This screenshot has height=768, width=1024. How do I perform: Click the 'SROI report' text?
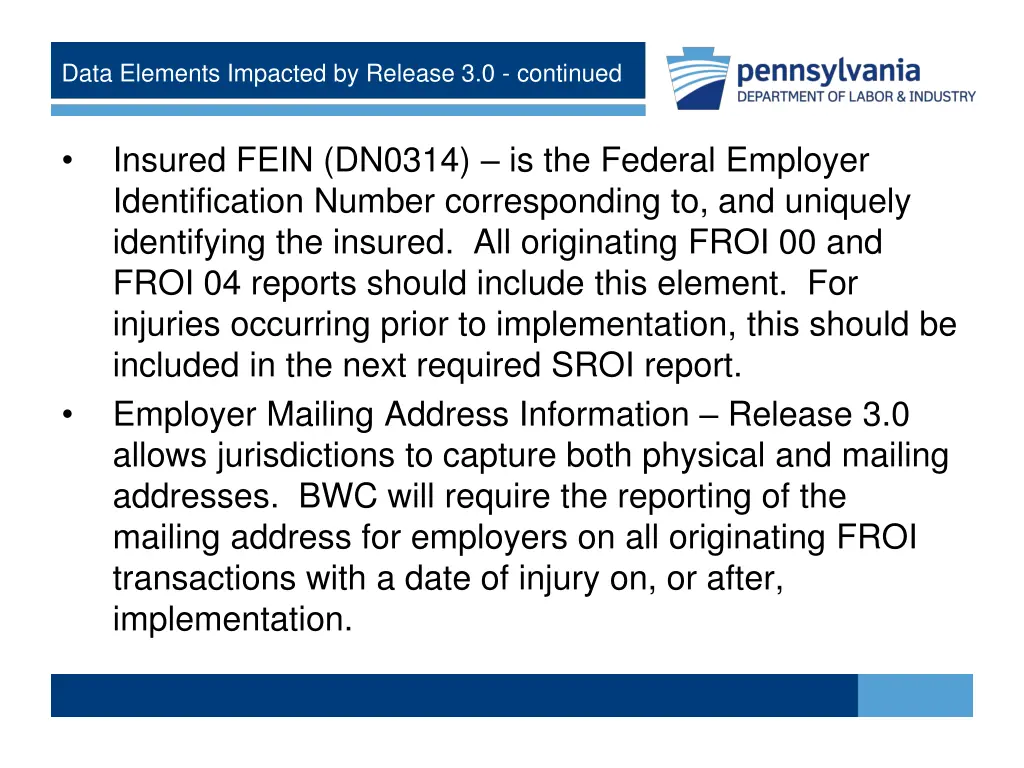click(x=647, y=365)
